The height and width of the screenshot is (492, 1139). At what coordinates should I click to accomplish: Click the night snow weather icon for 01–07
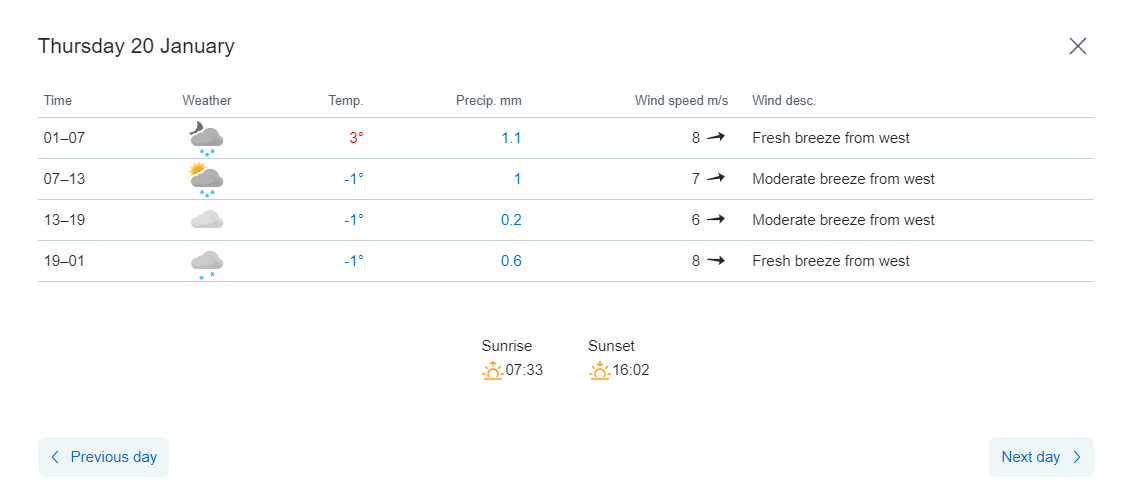(206, 138)
